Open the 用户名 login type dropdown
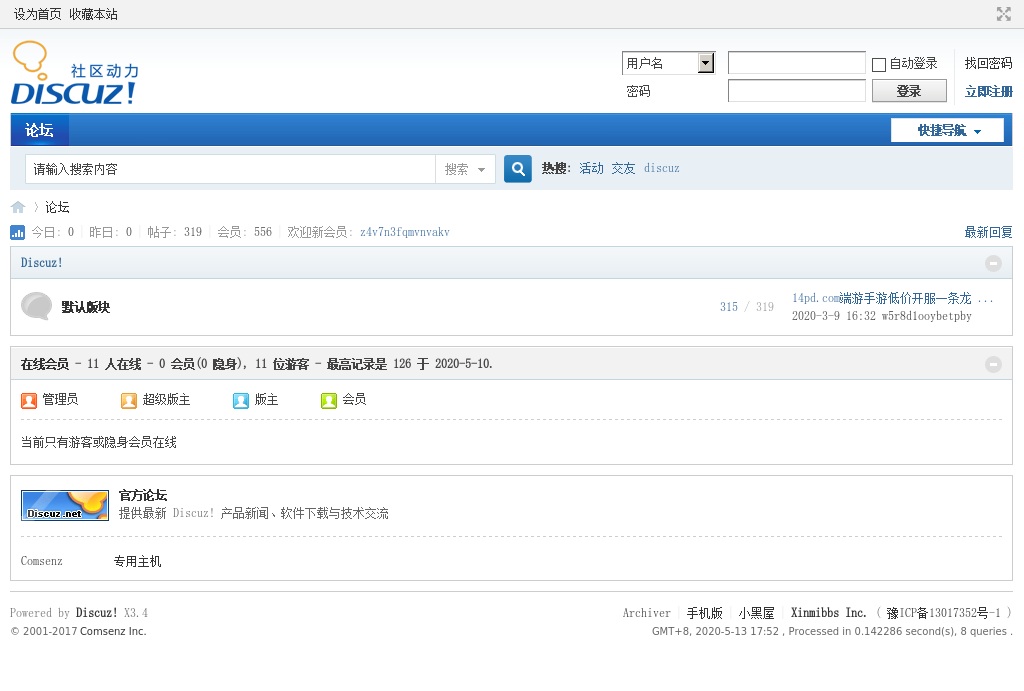The height and width of the screenshot is (691, 1024). point(706,63)
